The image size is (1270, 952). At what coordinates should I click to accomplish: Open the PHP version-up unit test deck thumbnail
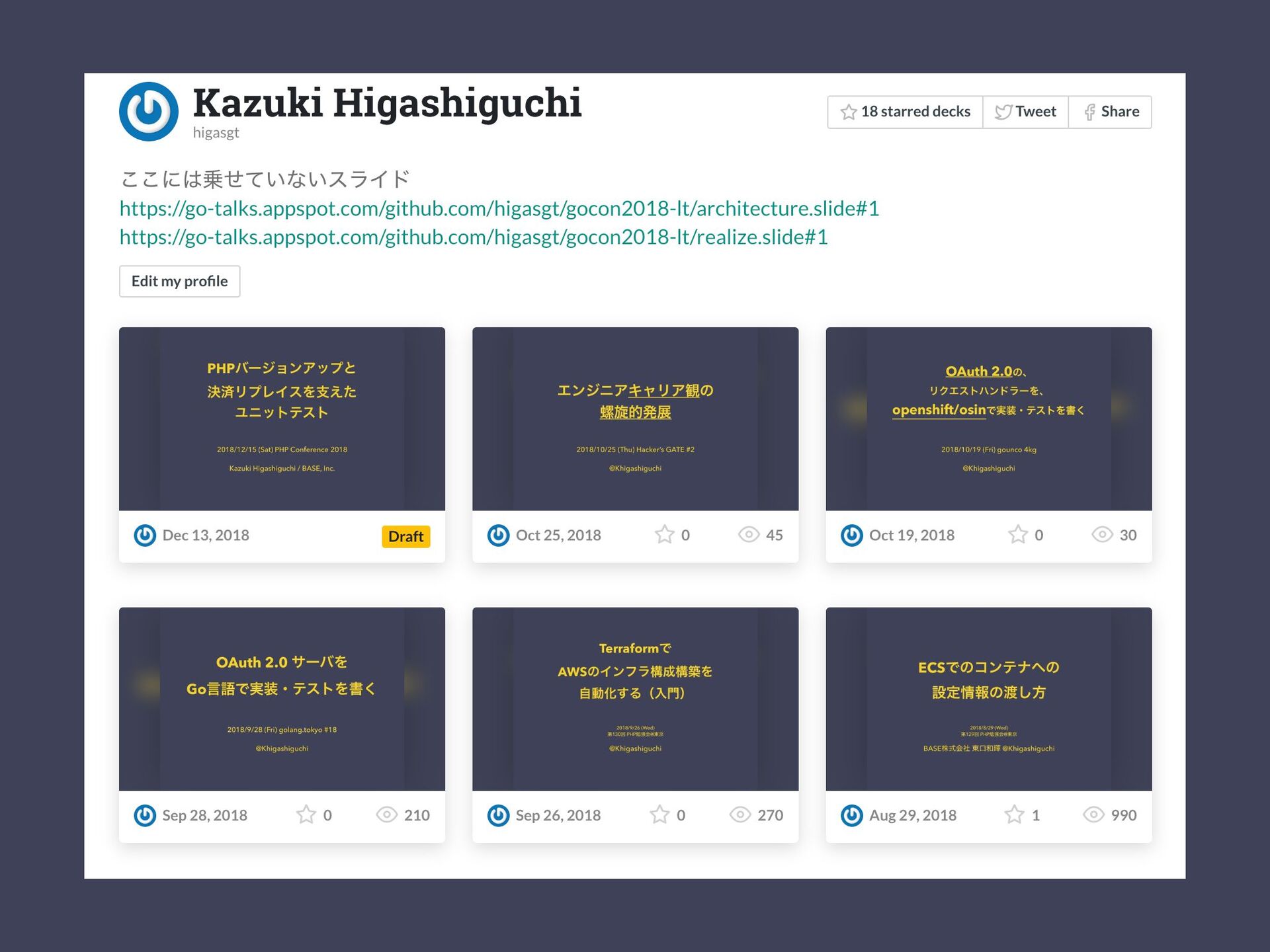[x=282, y=418]
